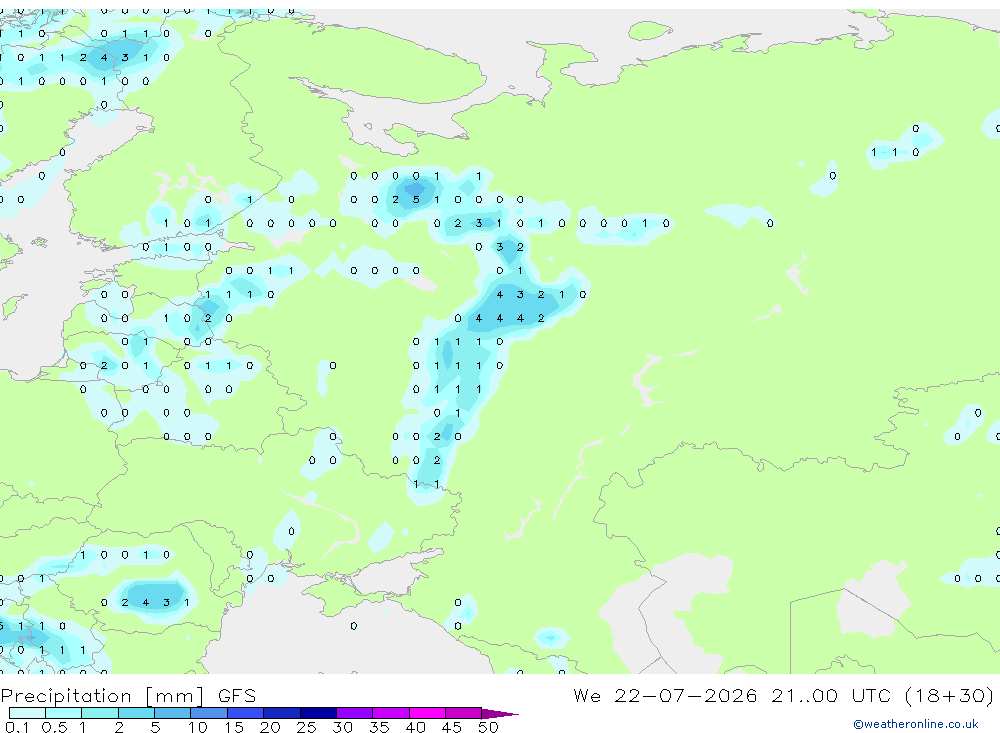This screenshot has height=733, width=1000.
Task: Click the "0.1" legend scale label
Action: pyautogui.click(x=16, y=727)
